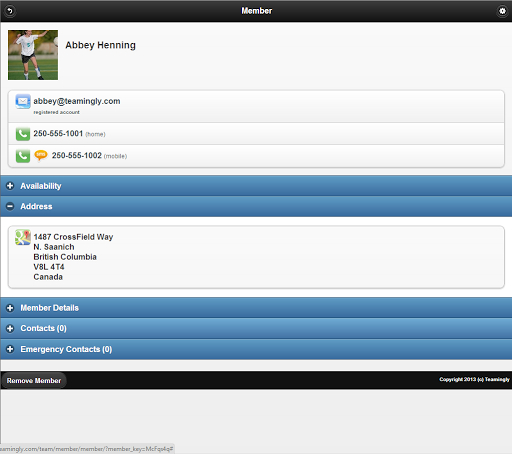Click the back arrow icon in header
This screenshot has width=512, height=454.
click(x=10, y=11)
